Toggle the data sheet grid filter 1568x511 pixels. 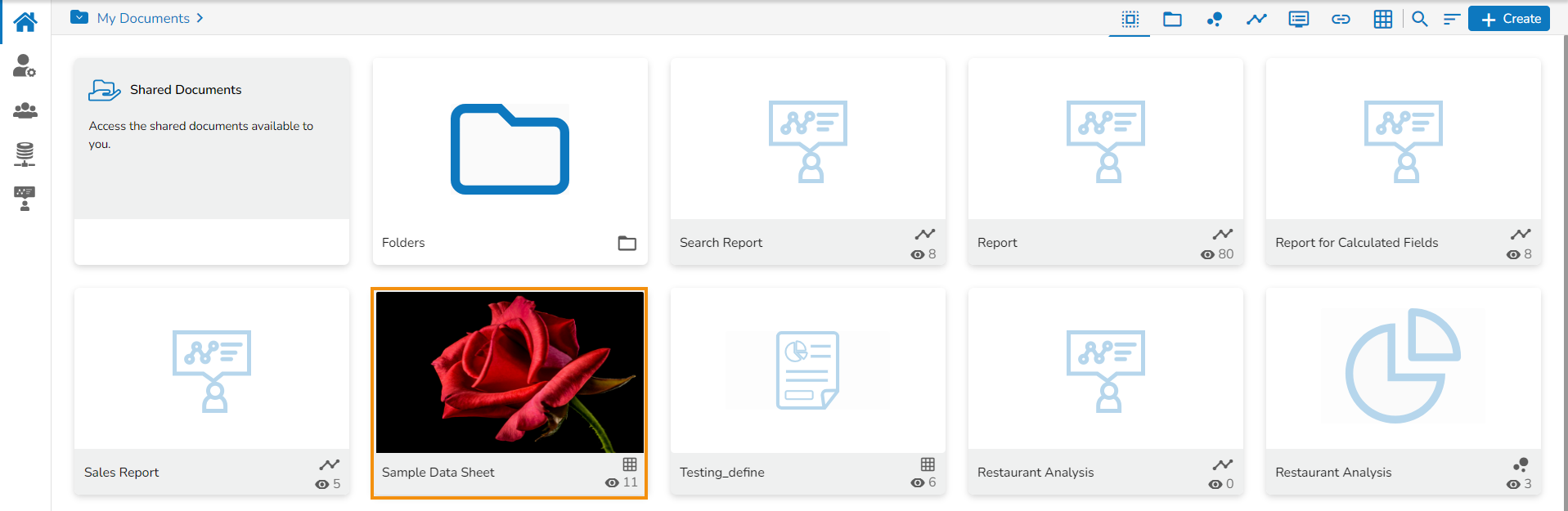(1382, 19)
